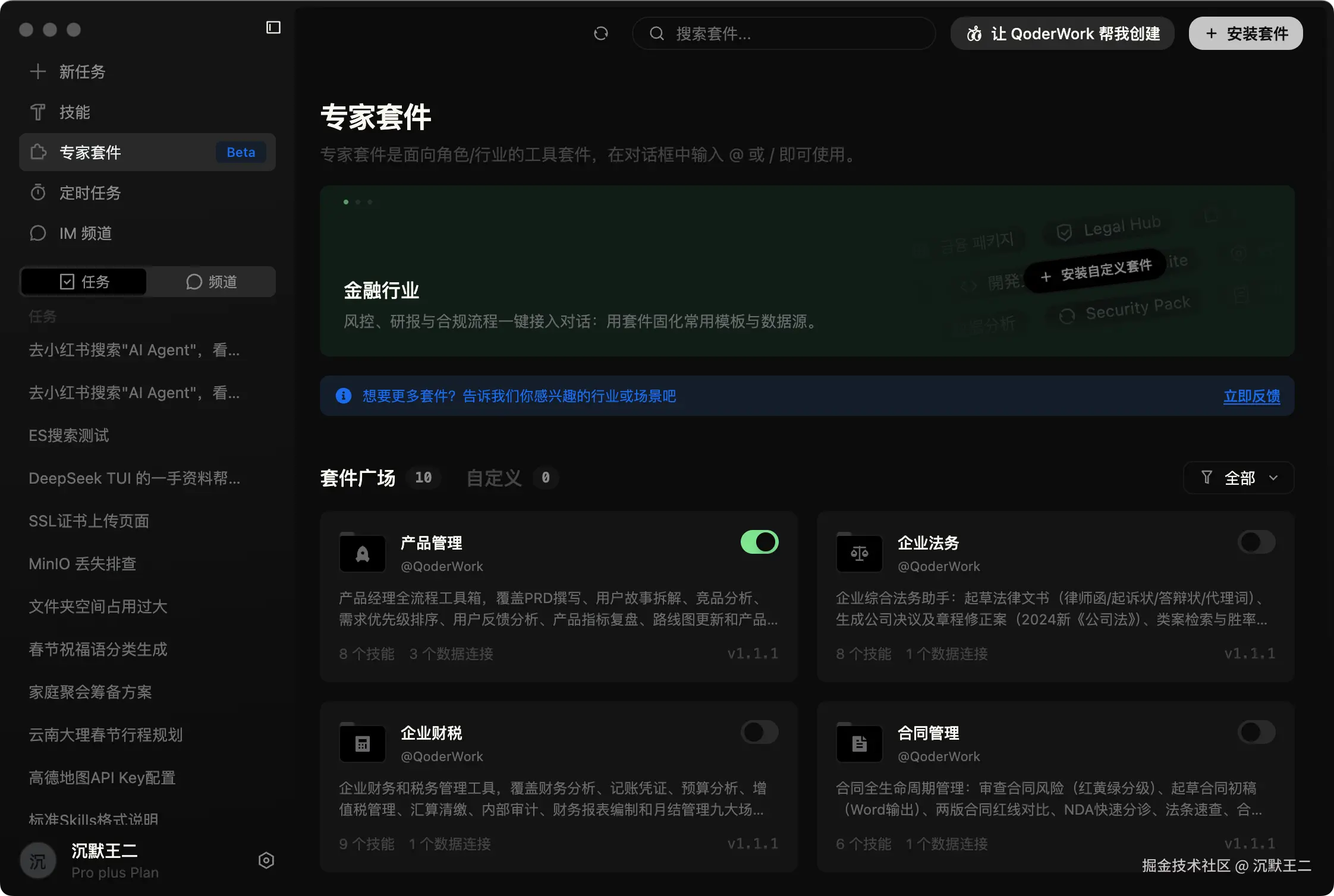The height and width of the screenshot is (896, 1334).
Task: Click the 产品管理 rocket icon
Action: pos(363,553)
